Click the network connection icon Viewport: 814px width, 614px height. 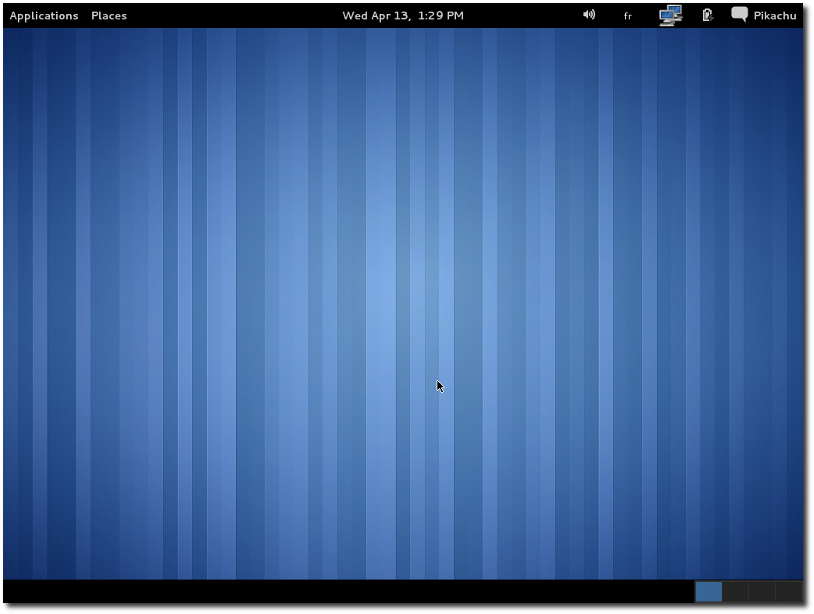[671, 15]
